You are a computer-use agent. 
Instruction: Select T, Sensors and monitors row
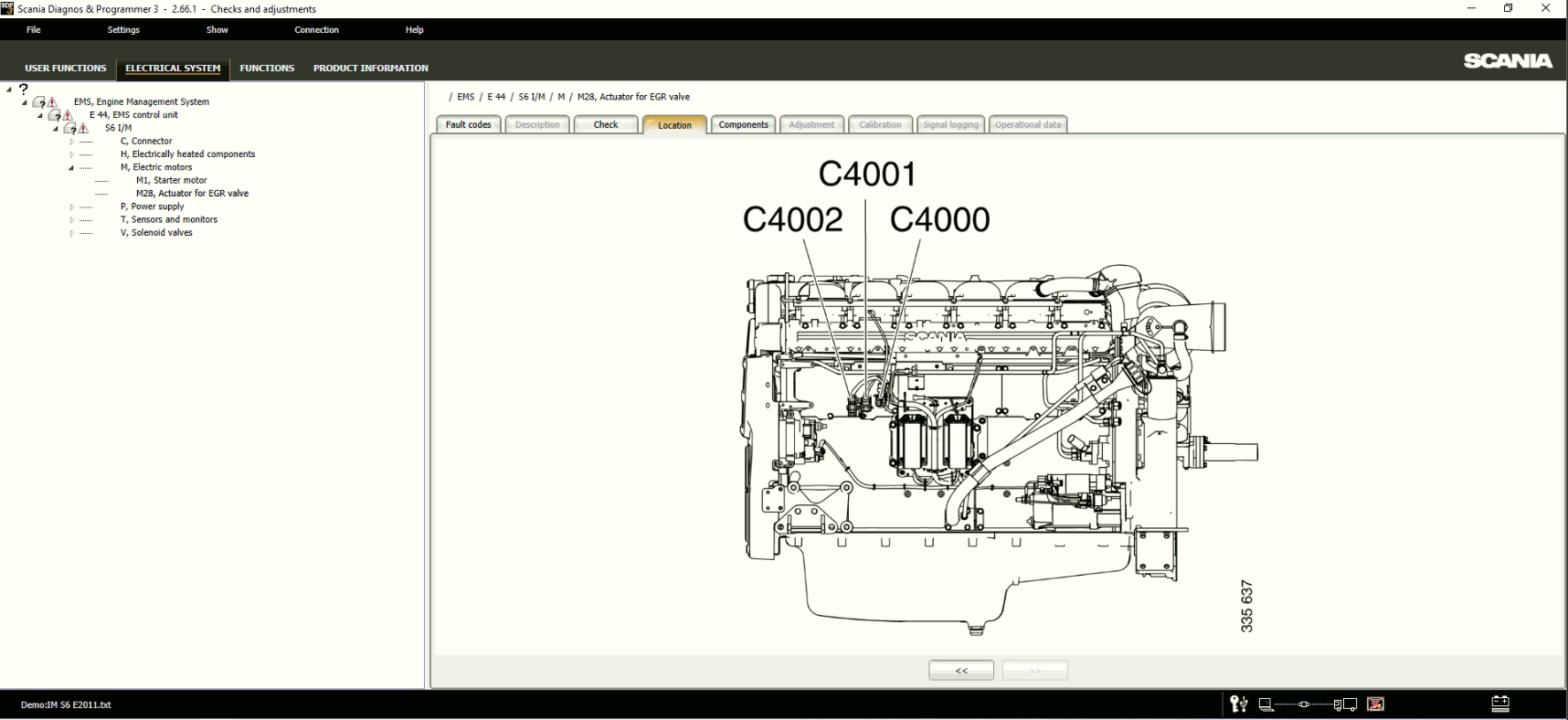click(x=168, y=220)
